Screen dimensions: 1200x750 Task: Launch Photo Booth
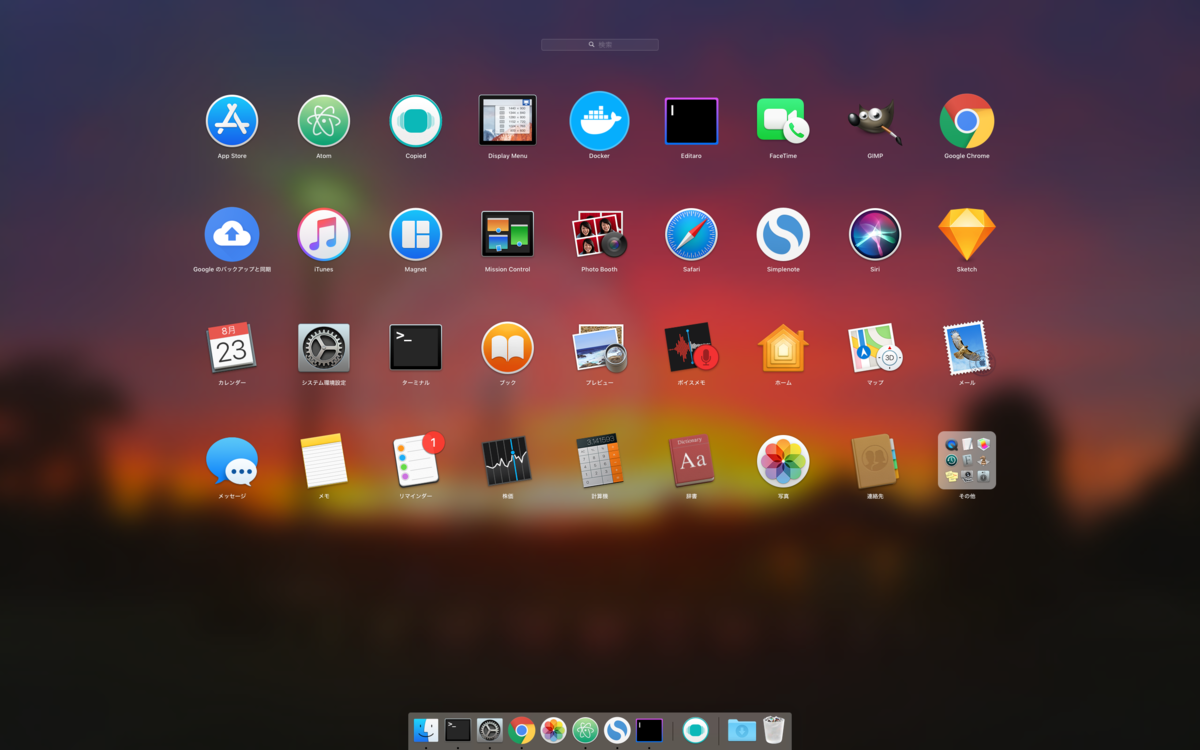click(599, 235)
